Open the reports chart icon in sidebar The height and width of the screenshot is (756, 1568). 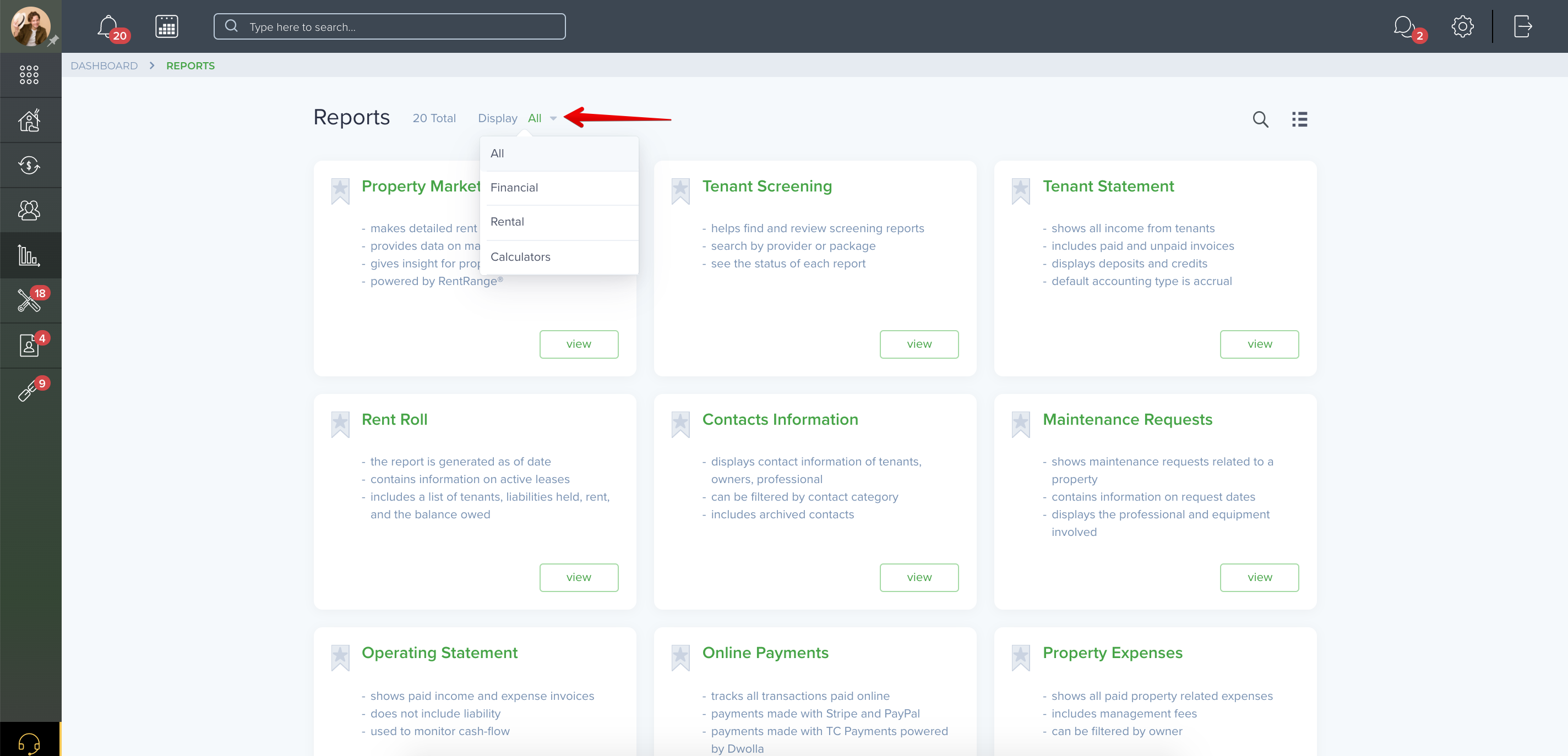29,255
